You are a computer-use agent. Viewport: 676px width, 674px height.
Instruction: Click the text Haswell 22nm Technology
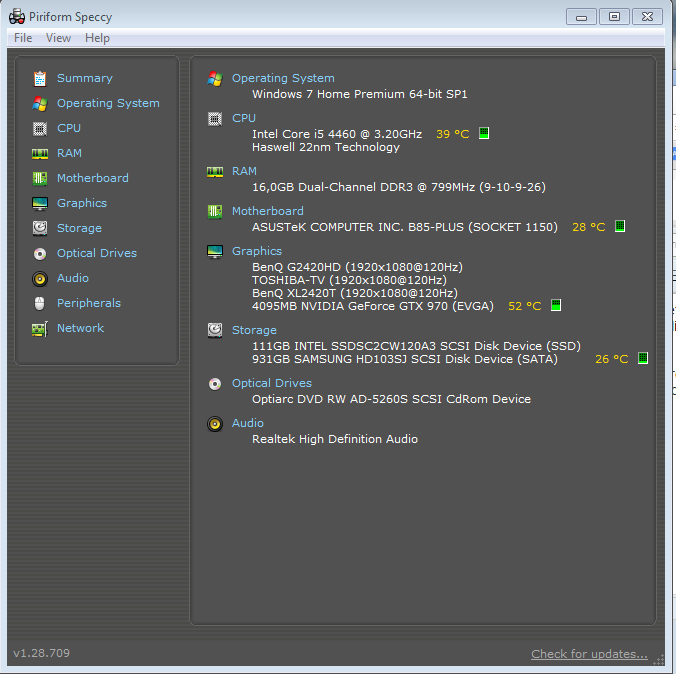coord(326,147)
